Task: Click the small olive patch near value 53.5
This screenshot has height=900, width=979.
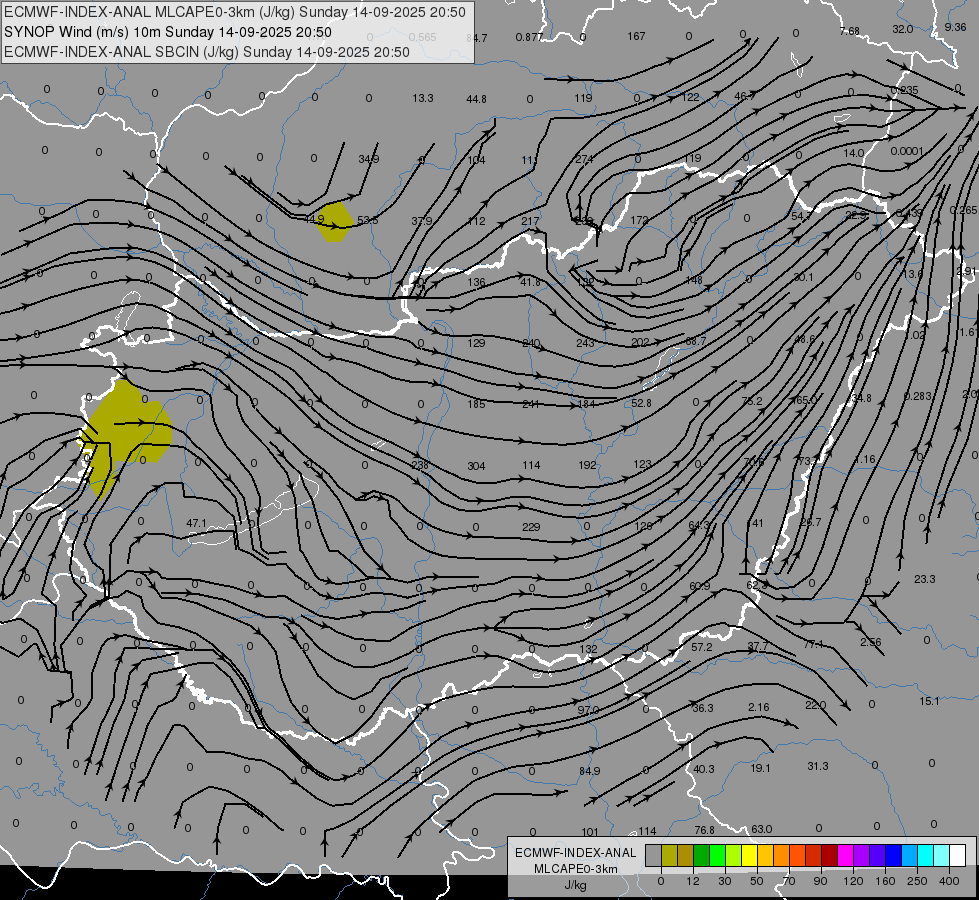Action: tap(335, 222)
